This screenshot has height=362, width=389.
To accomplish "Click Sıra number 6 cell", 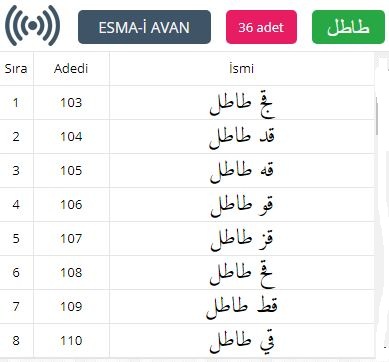I will [16, 273].
